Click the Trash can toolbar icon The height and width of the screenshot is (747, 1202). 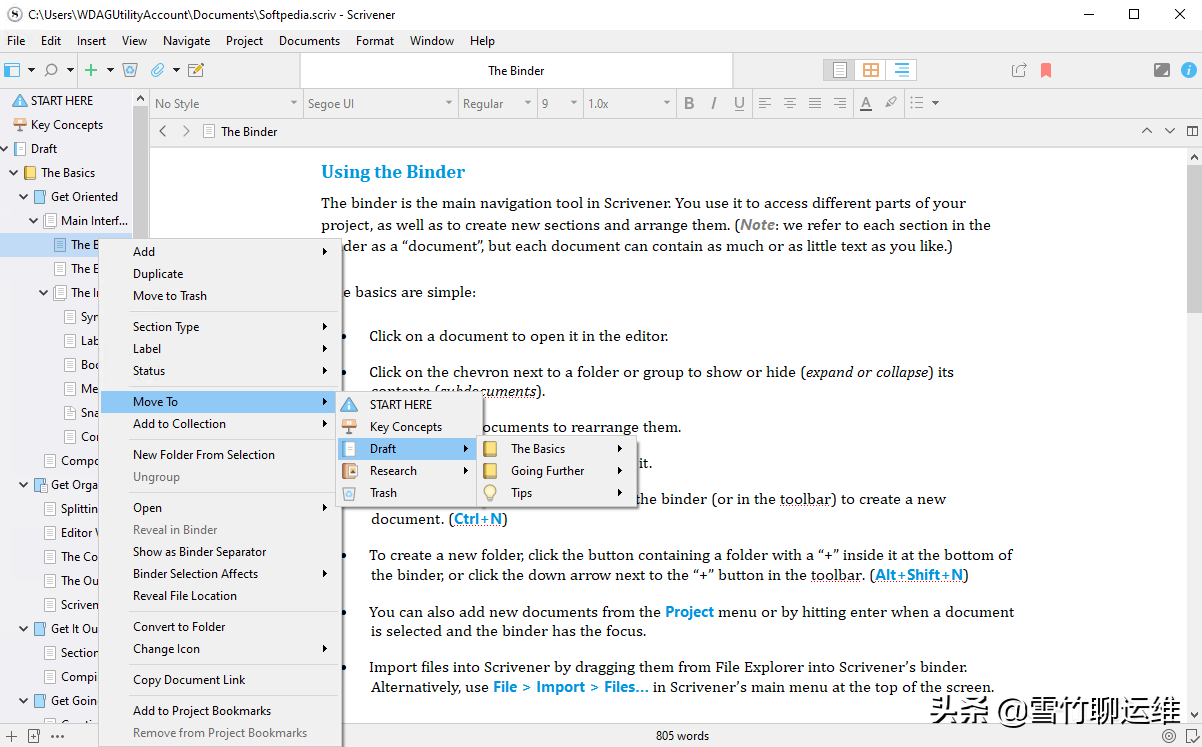pos(130,70)
